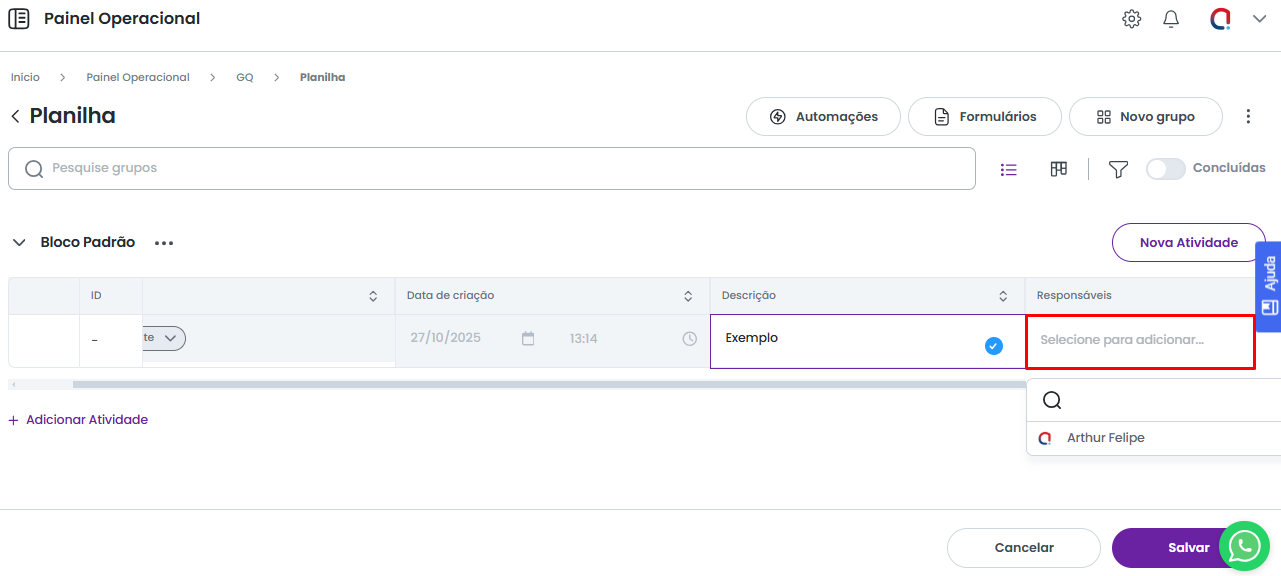Open notifications bell icon

pyautogui.click(x=1171, y=19)
